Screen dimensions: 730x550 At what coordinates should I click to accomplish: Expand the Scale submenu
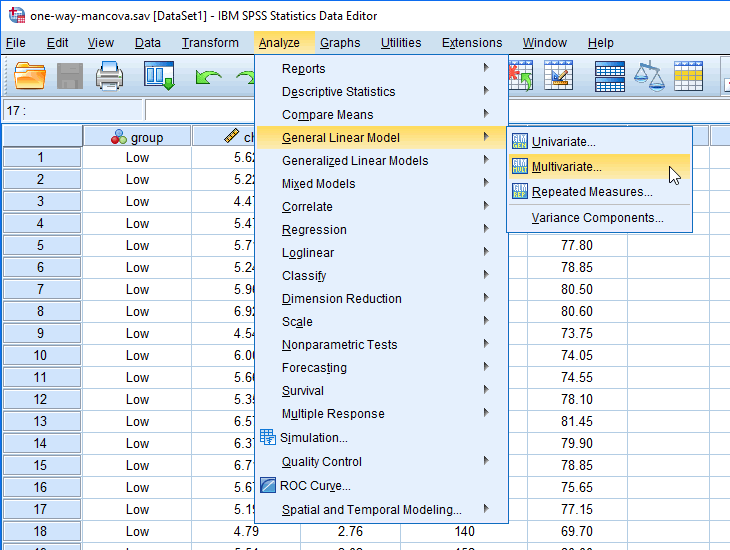coord(381,322)
